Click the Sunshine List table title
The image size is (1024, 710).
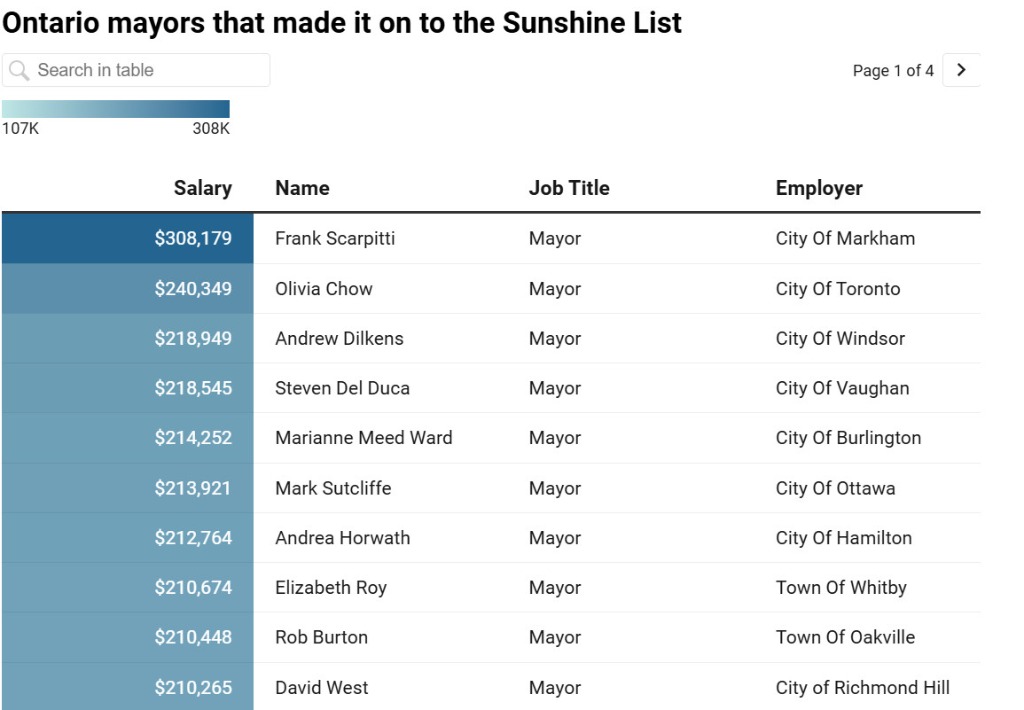342,23
